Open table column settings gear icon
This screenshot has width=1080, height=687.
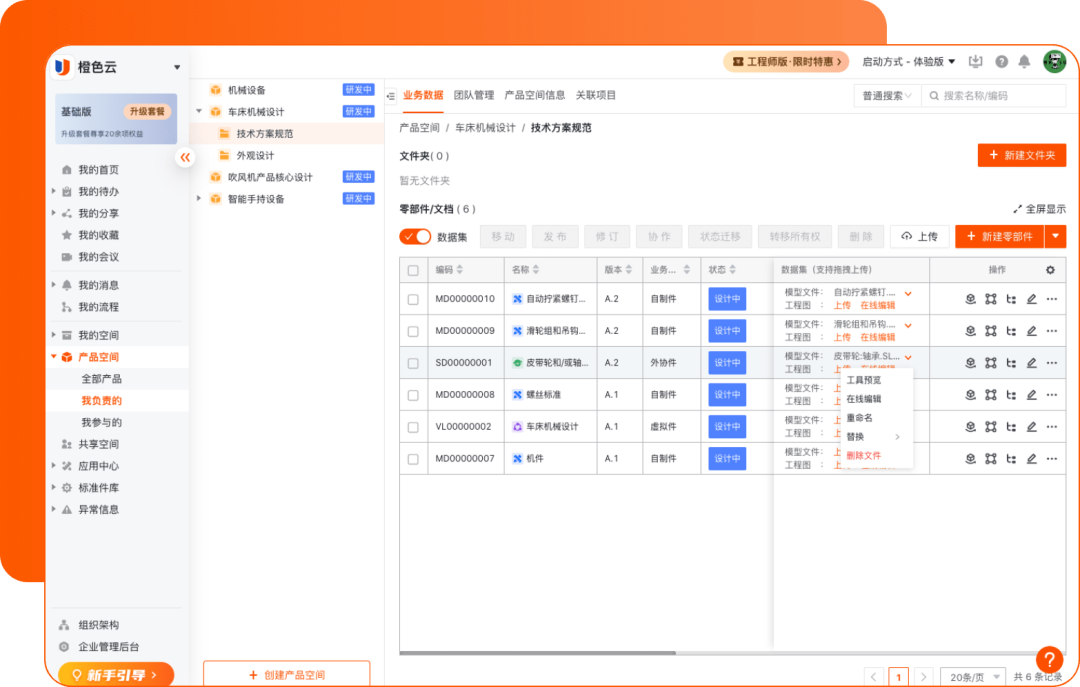1050,270
